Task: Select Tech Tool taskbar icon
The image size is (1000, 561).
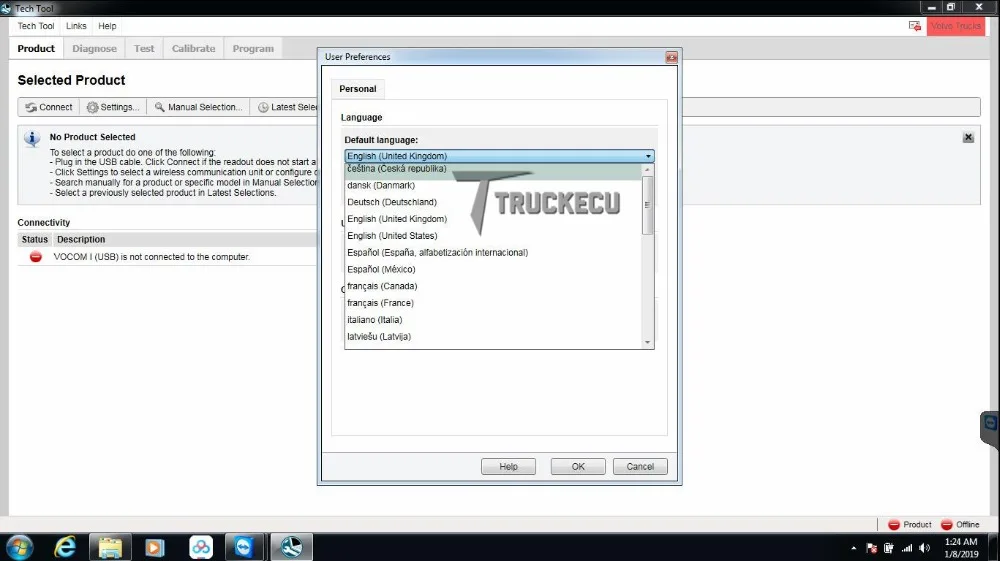Action: (291, 547)
